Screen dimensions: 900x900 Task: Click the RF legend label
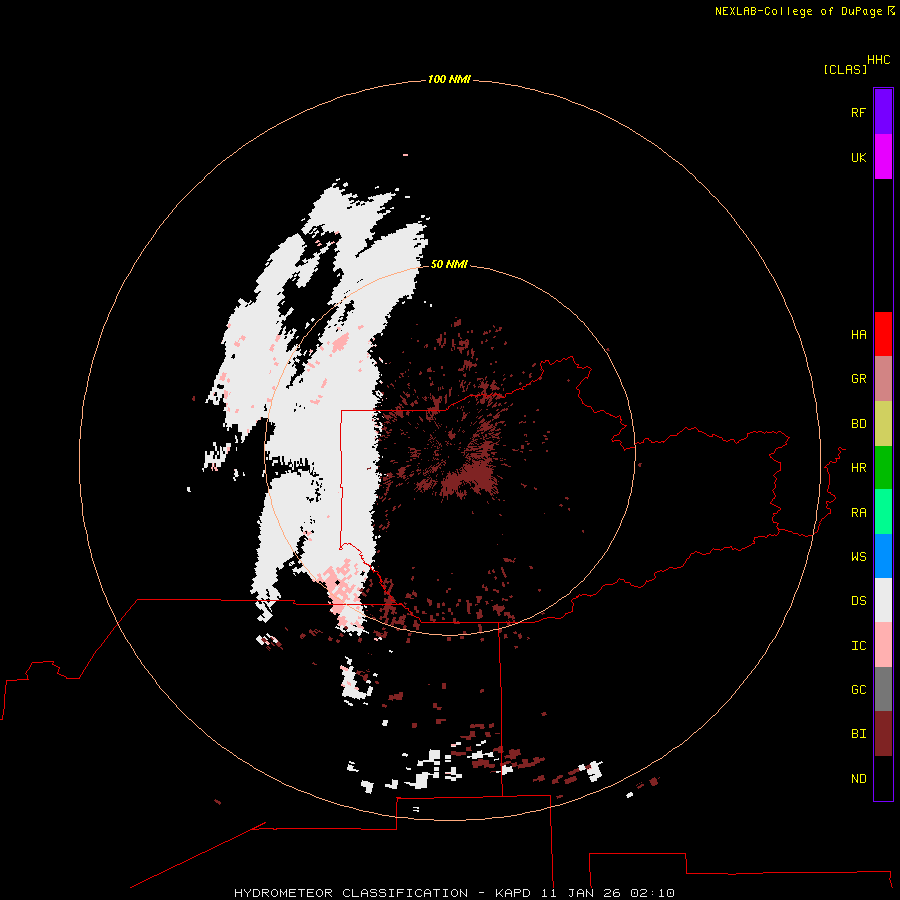pyautogui.click(x=858, y=112)
